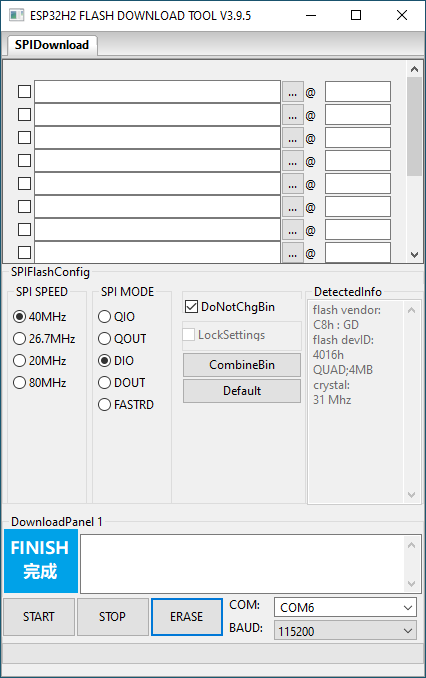Click the file list scrollbar down arrow
Image resolution: width=426 pixels, height=678 pixels.
coord(414,255)
